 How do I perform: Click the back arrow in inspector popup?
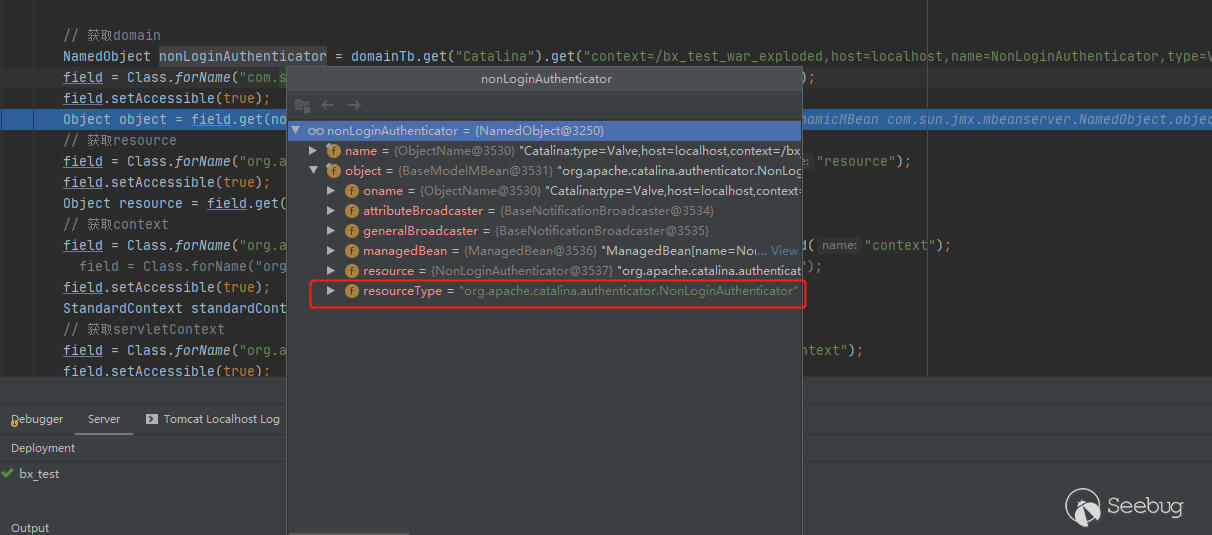coord(328,105)
